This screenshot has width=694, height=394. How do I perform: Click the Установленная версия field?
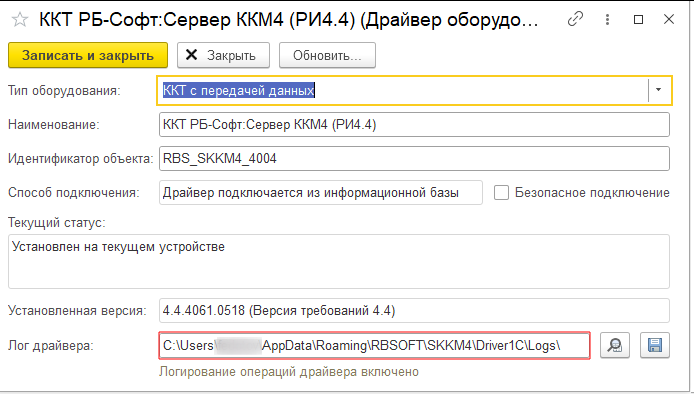point(414,311)
